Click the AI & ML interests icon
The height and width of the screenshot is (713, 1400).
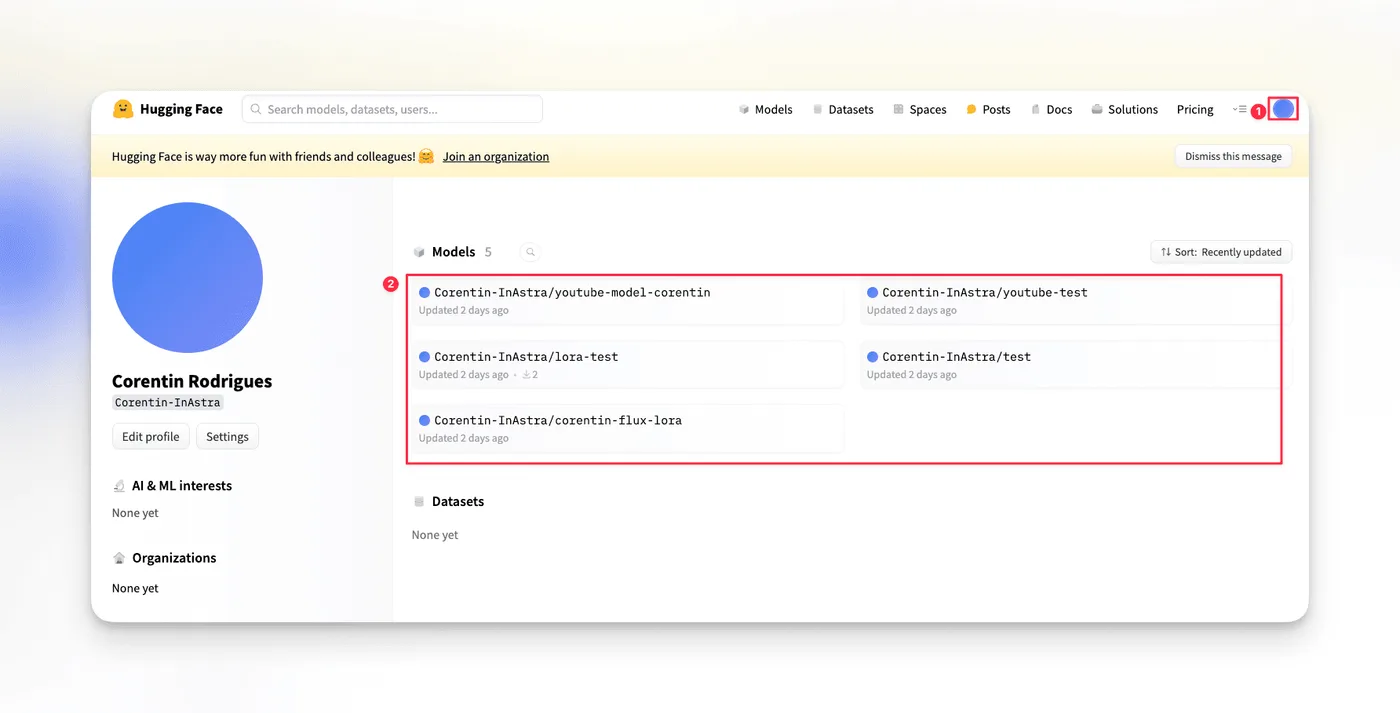click(119, 486)
